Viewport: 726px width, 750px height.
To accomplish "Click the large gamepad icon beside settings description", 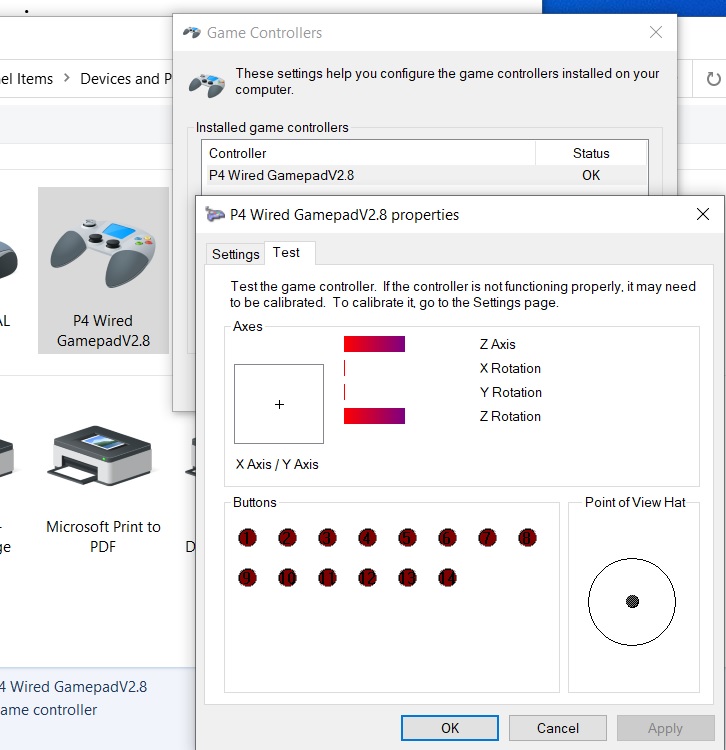I will (x=207, y=85).
